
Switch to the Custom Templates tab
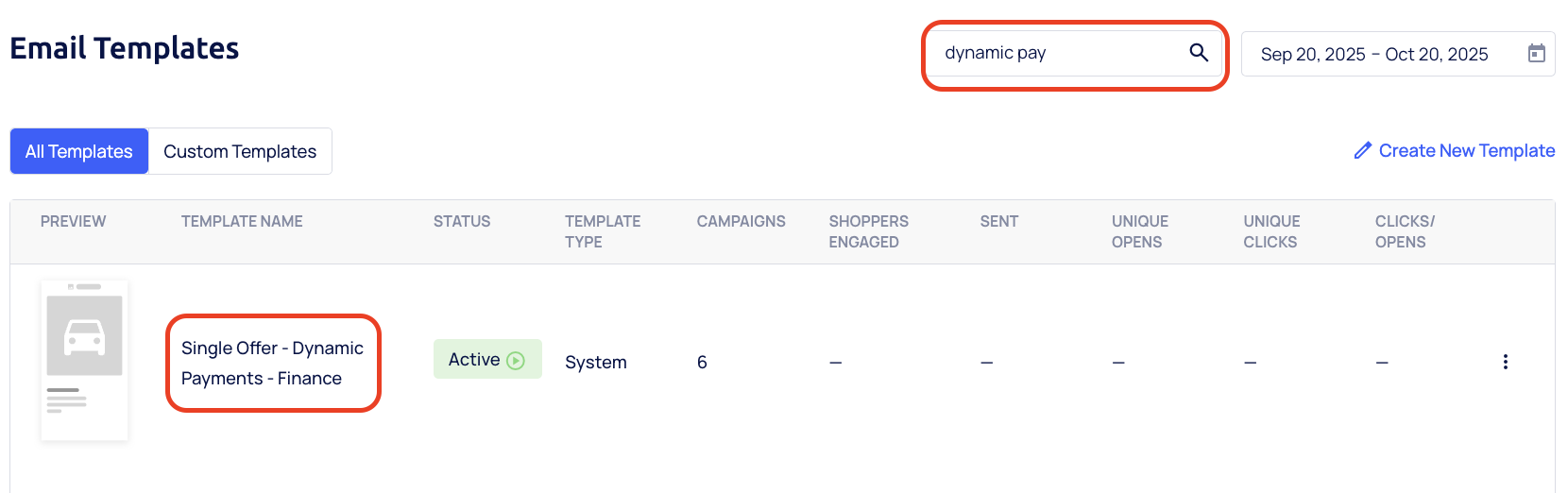point(240,151)
